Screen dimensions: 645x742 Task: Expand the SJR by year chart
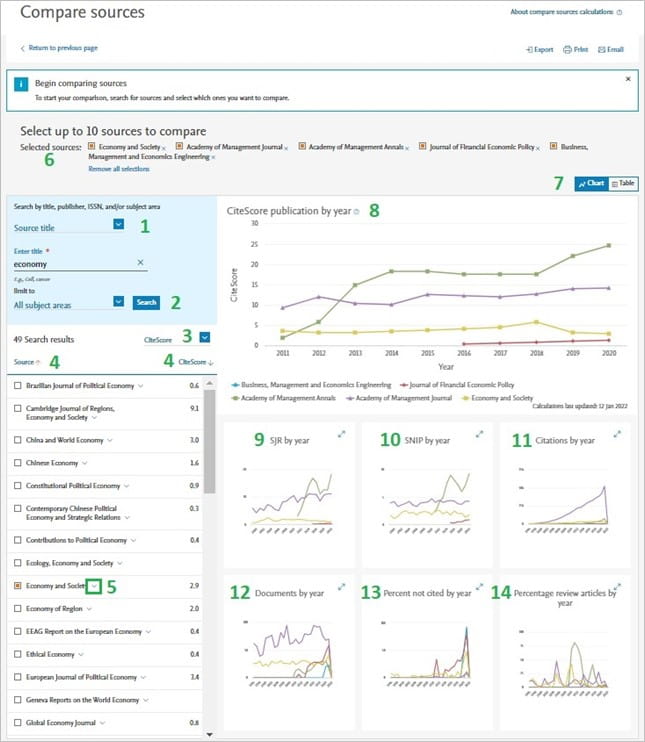[341, 434]
